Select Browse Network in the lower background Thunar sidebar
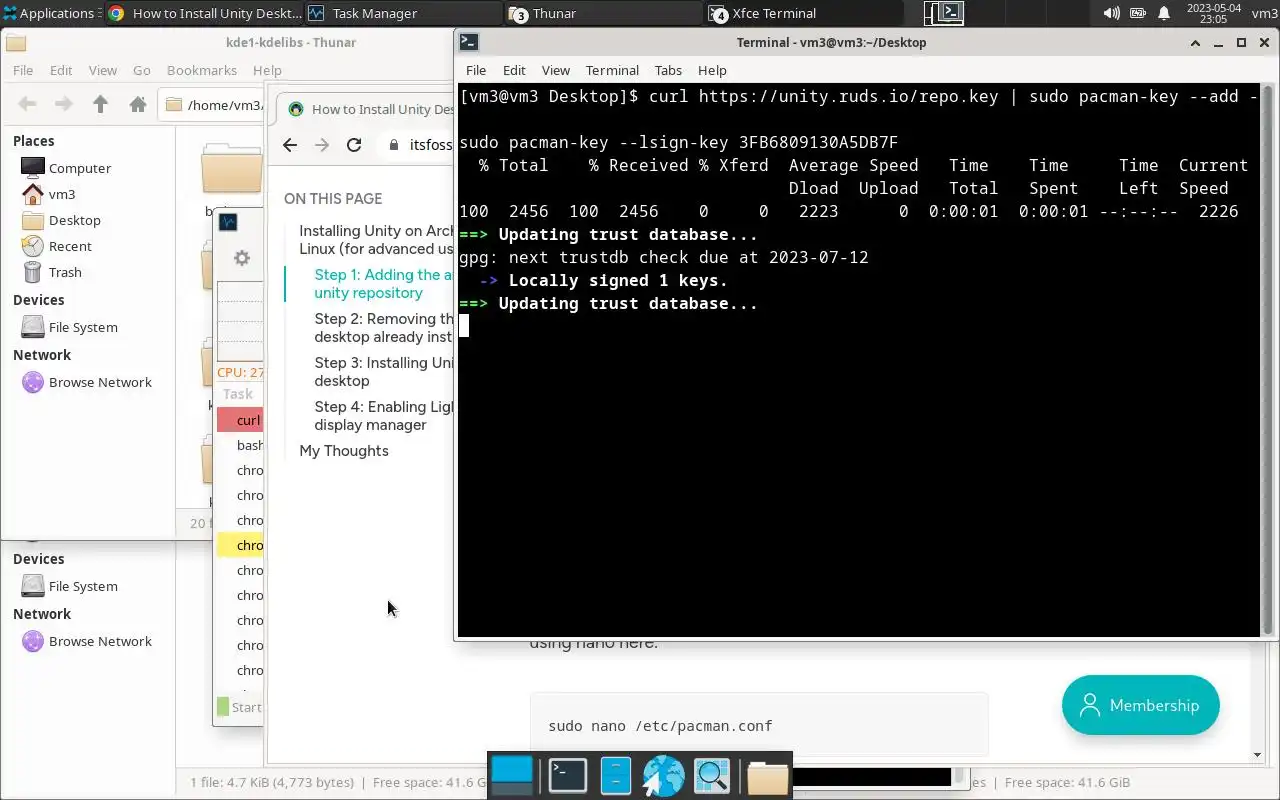The width and height of the screenshot is (1280, 800). click(x=88, y=641)
